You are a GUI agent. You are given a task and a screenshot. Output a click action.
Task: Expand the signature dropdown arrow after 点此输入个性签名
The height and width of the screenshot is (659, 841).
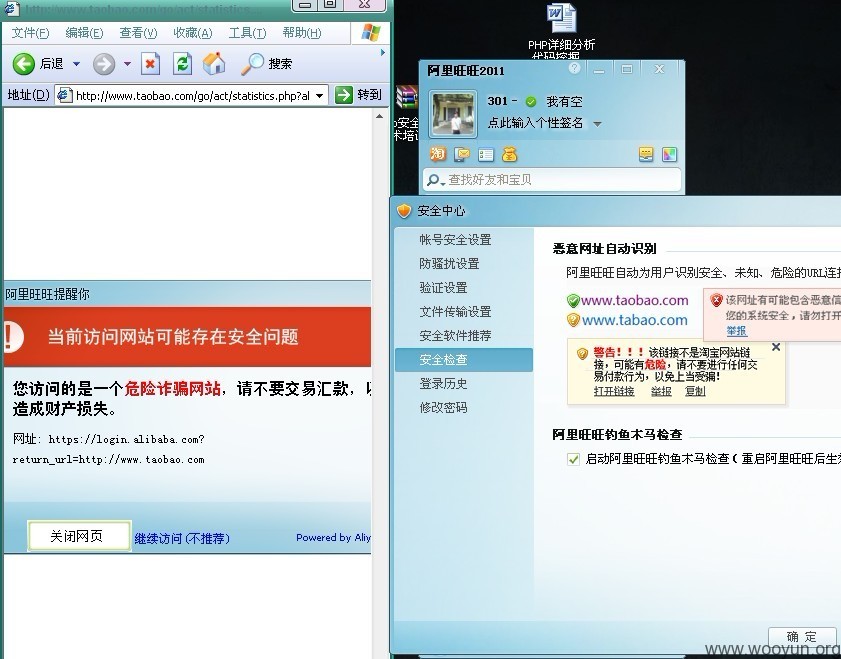pos(597,124)
